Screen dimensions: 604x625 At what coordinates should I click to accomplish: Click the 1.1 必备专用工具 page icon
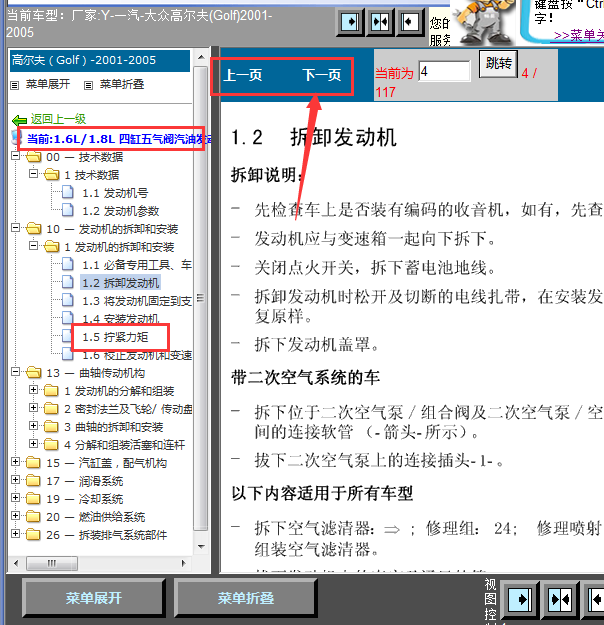pos(68,264)
